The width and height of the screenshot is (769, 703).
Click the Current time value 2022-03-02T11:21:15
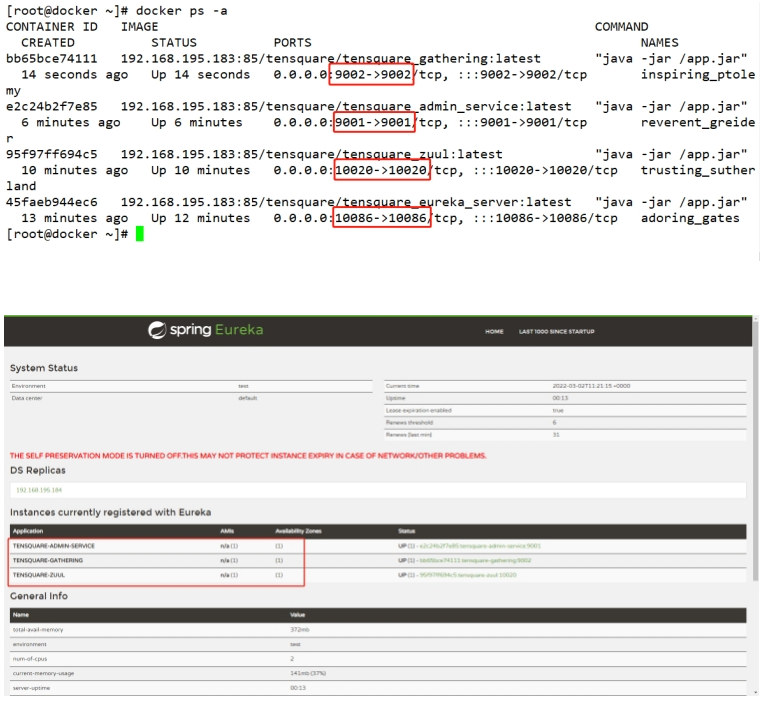(x=591, y=386)
